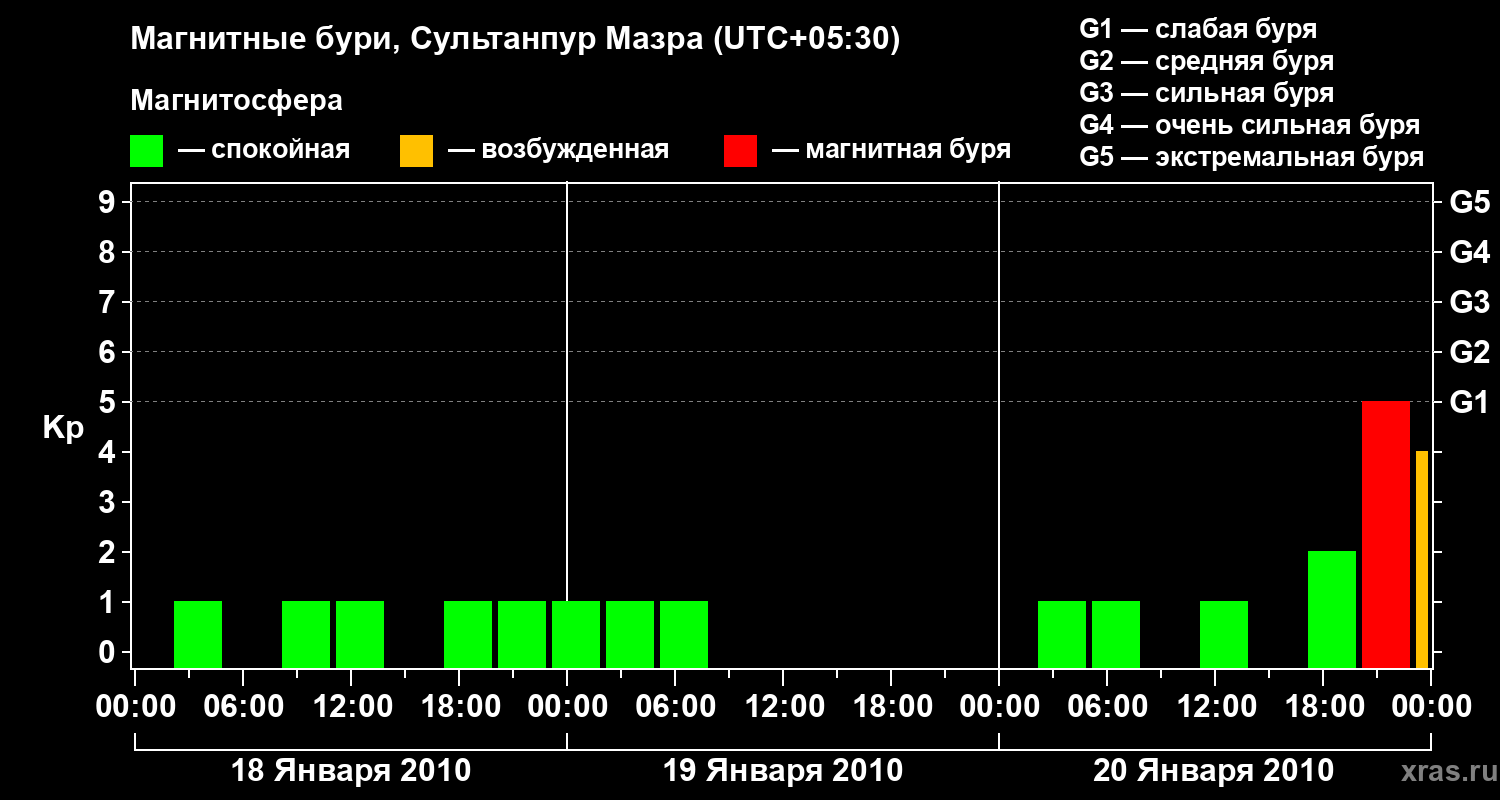Click the legend text "— магнитная буря"

coord(892,151)
